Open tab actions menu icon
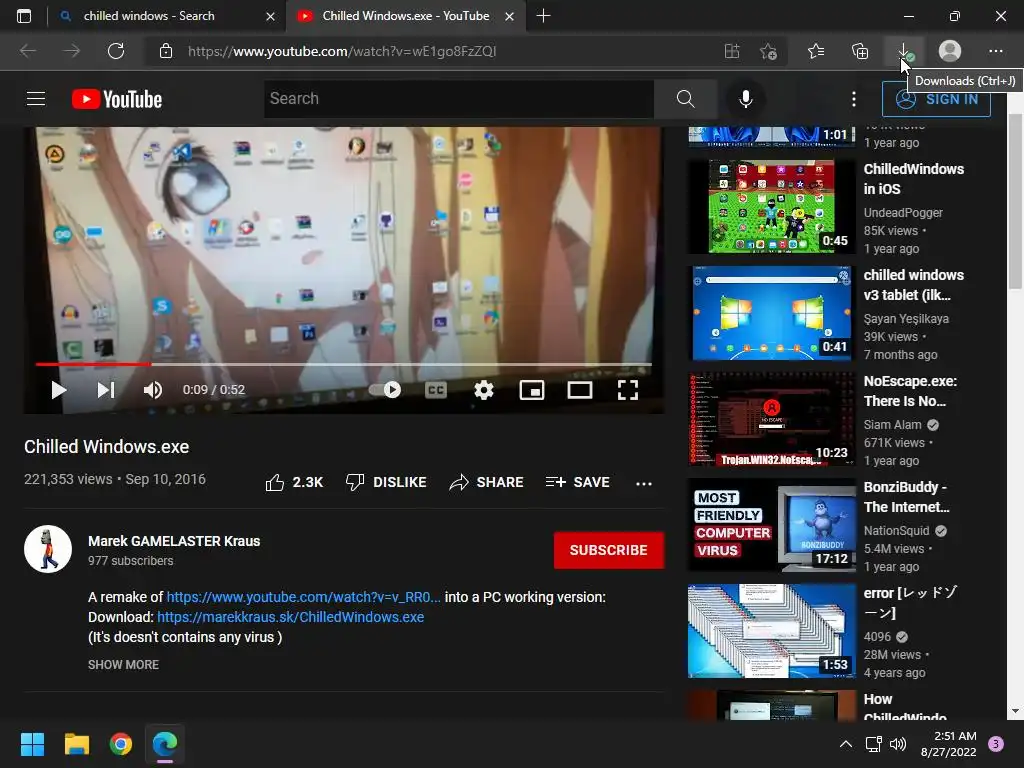The image size is (1024, 768). (24, 16)
